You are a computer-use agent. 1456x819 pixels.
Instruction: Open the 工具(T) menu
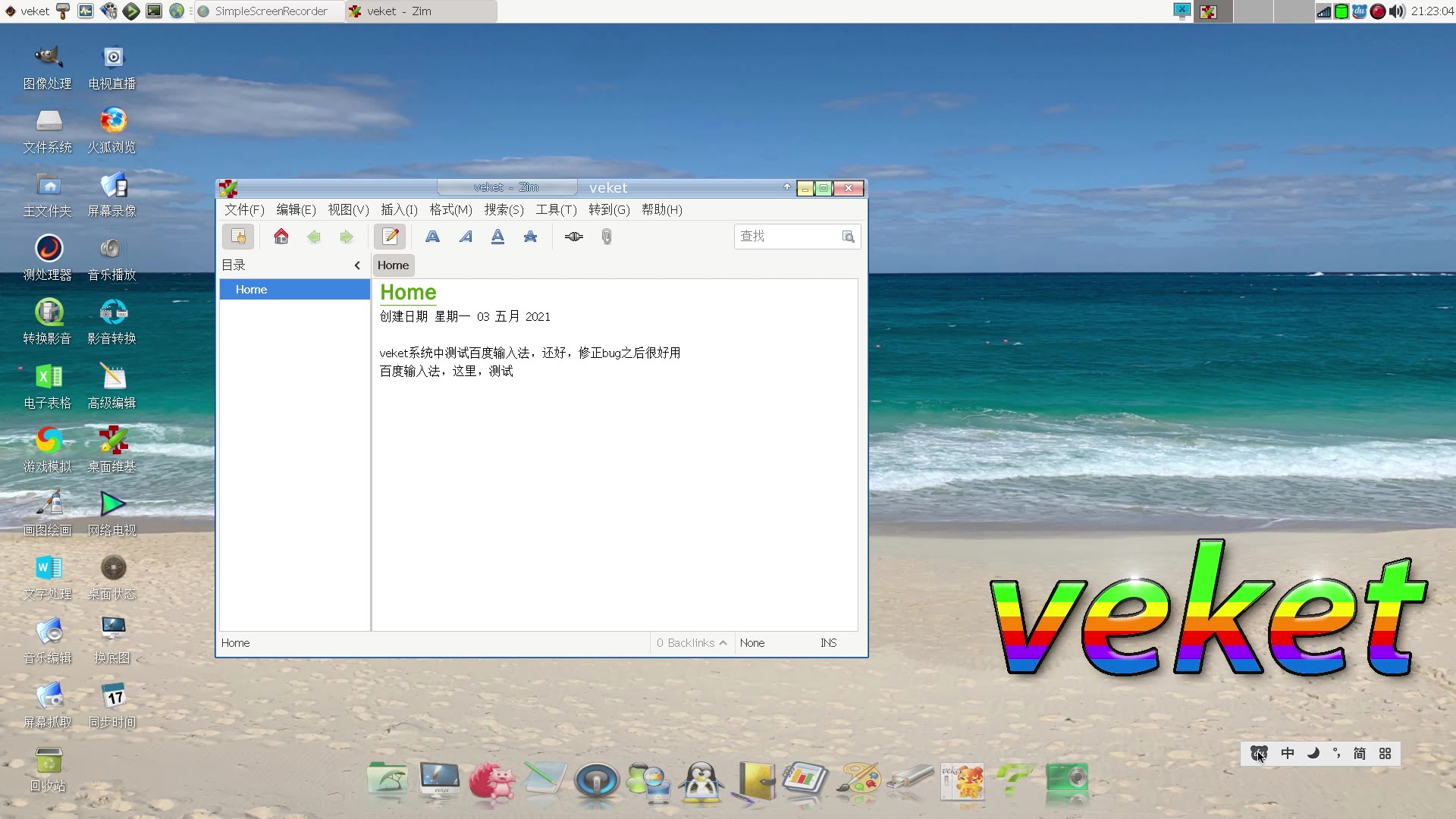pos(556,210)
